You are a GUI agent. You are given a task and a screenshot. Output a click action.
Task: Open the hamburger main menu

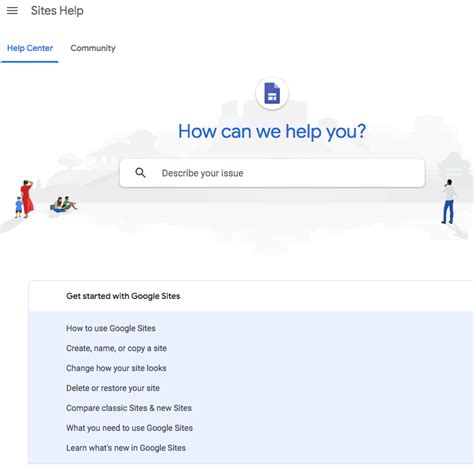(12, 11)
